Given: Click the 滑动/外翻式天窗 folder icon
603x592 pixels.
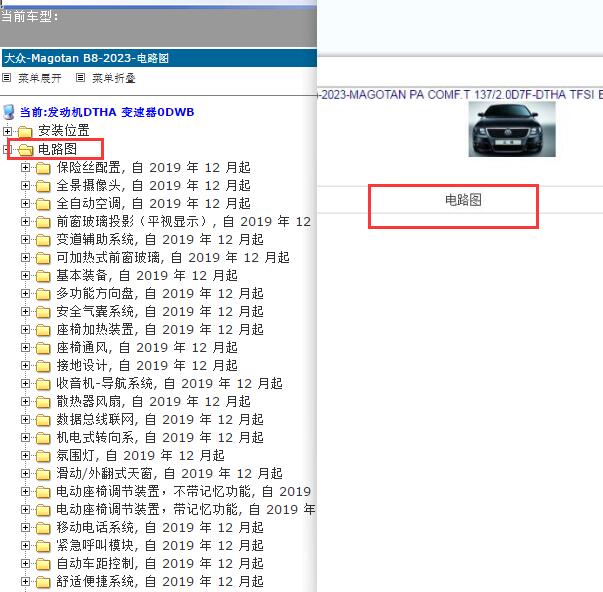Looking at the screenshot, I should [43, 474].
